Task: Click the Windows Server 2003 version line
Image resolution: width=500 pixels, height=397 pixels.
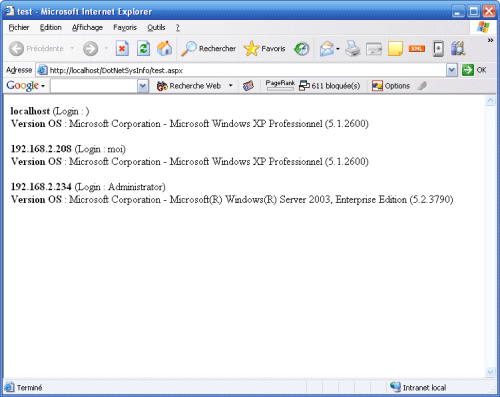Action: coord(232,199)
